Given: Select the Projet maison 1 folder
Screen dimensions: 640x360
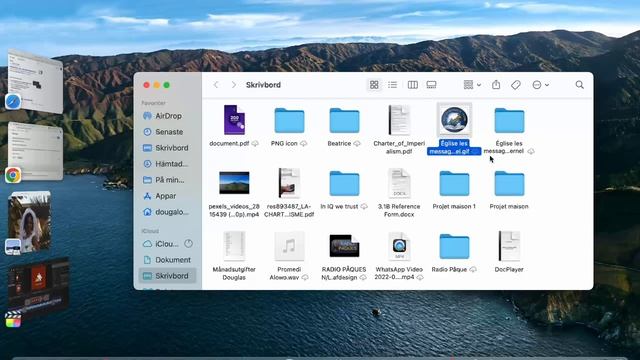Looking at the screenshot, I should click(454, 184).
